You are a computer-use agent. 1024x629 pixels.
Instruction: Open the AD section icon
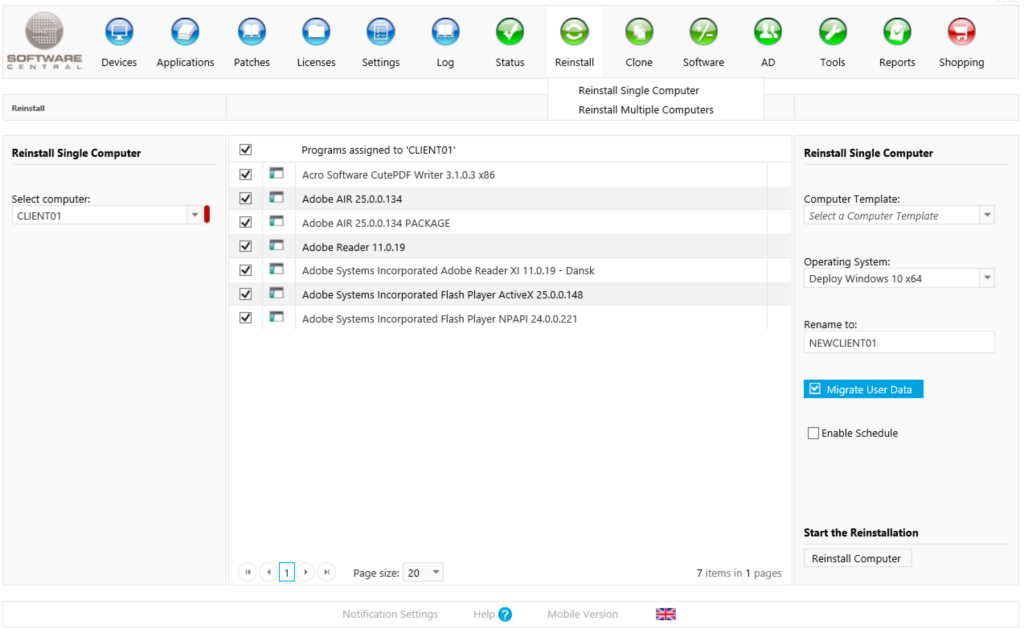point(768,31)
